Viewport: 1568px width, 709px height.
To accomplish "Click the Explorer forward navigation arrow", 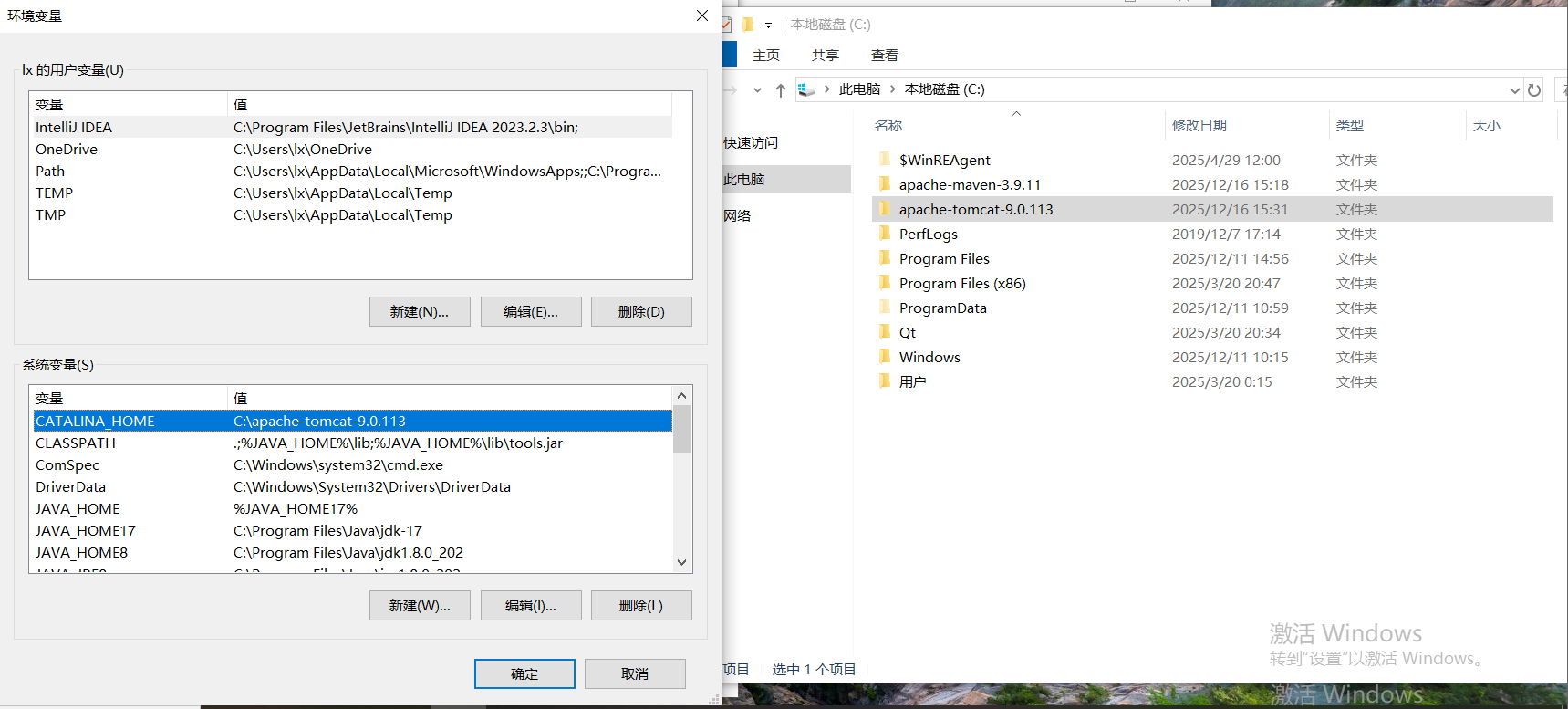I will click(731, 89).
